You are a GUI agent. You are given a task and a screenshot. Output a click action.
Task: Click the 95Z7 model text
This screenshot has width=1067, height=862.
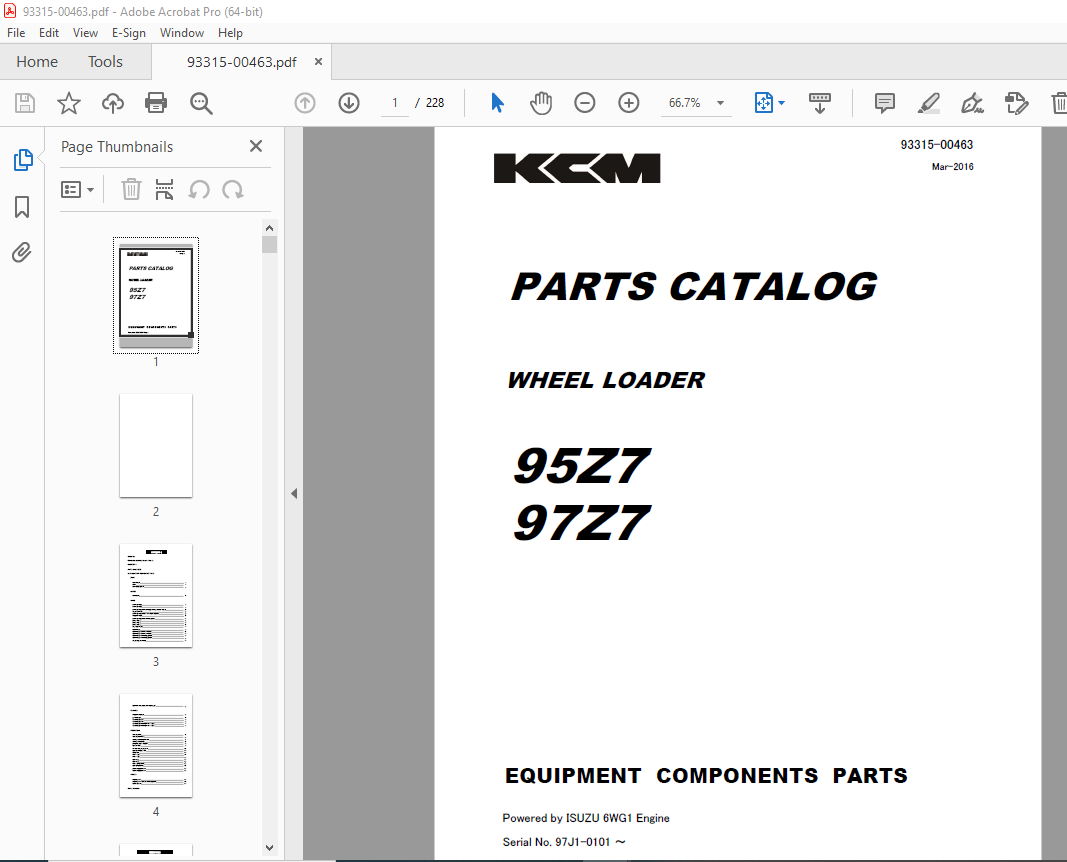click(x=582, y=466)
